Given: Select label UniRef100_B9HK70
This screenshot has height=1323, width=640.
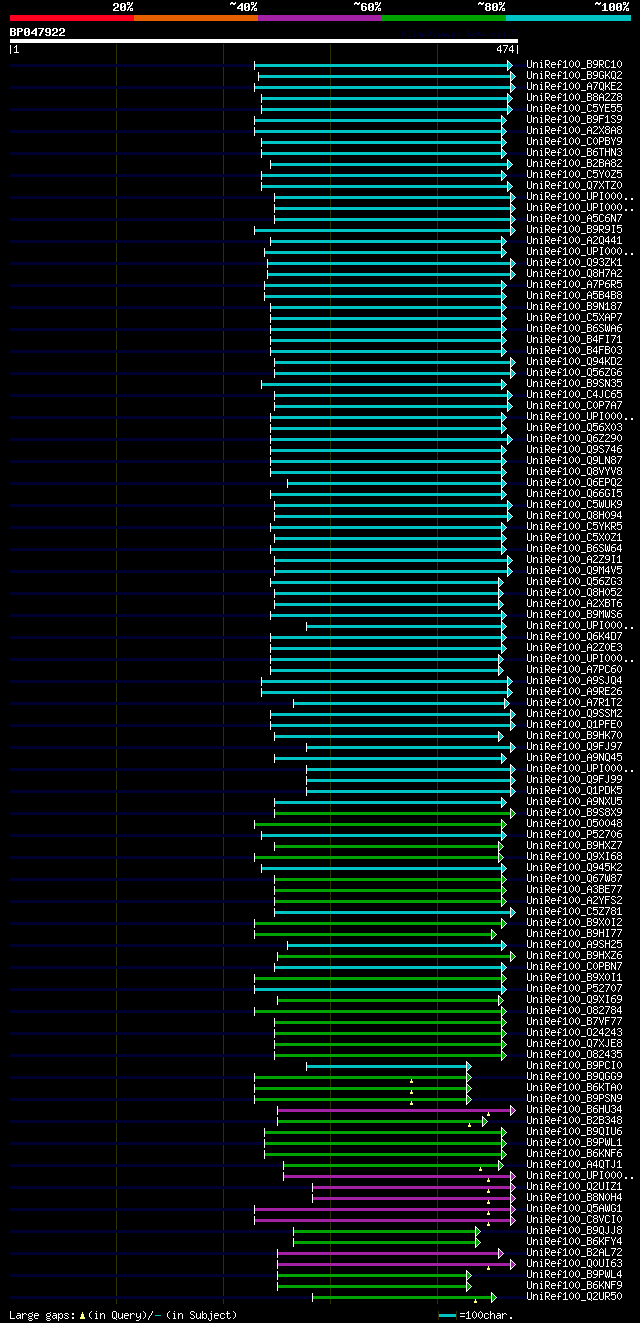Looking at the screenshot, I should click(574, 736).
